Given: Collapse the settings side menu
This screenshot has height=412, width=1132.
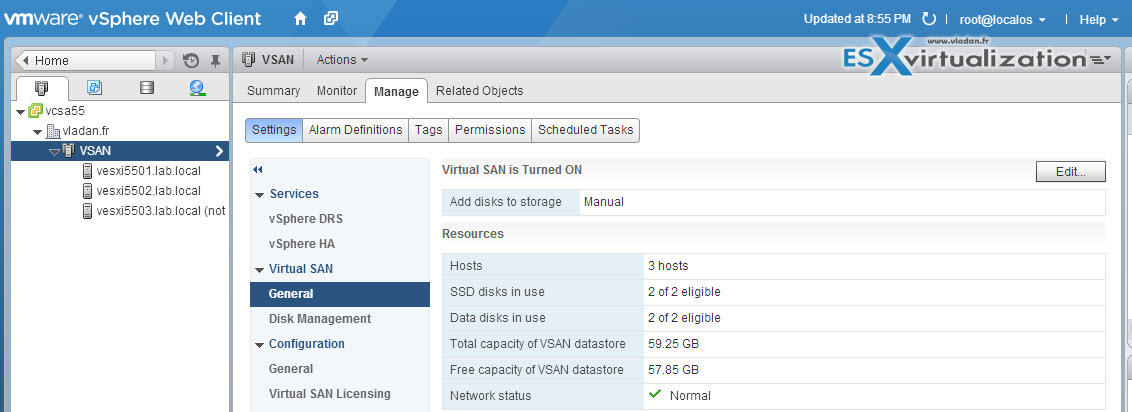Looking at the screenshot, I should tap(258, 170).
